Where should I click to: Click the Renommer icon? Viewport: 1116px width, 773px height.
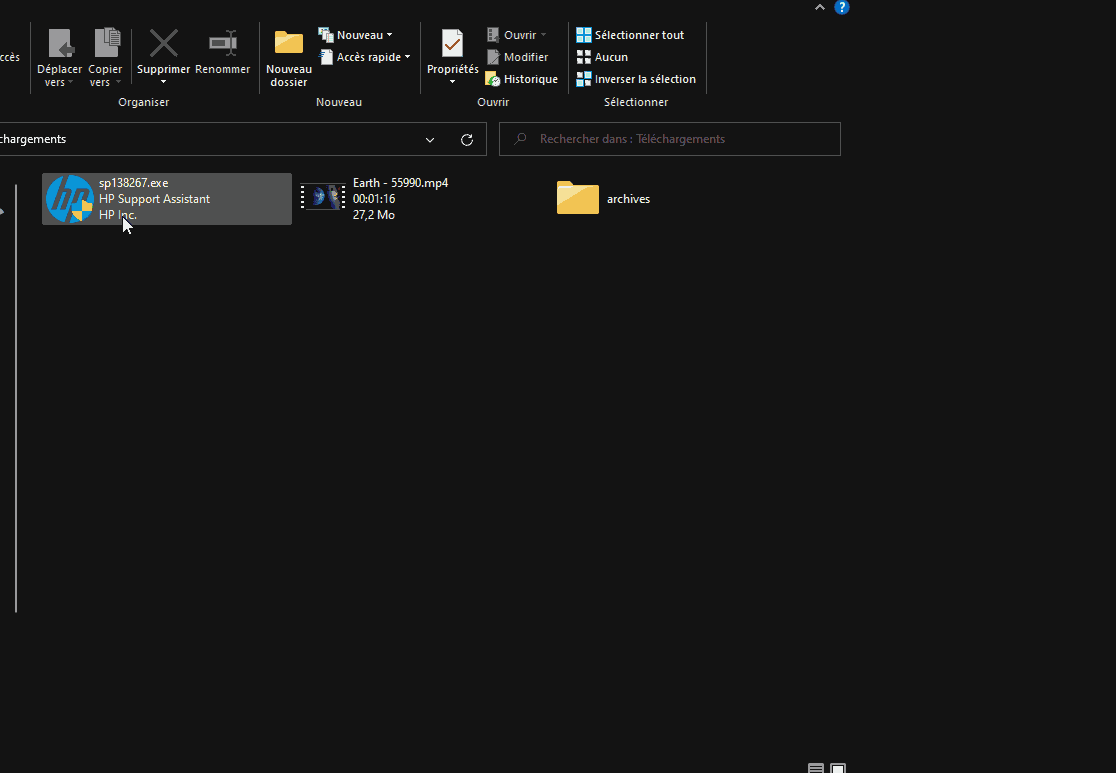pos(223,43)
